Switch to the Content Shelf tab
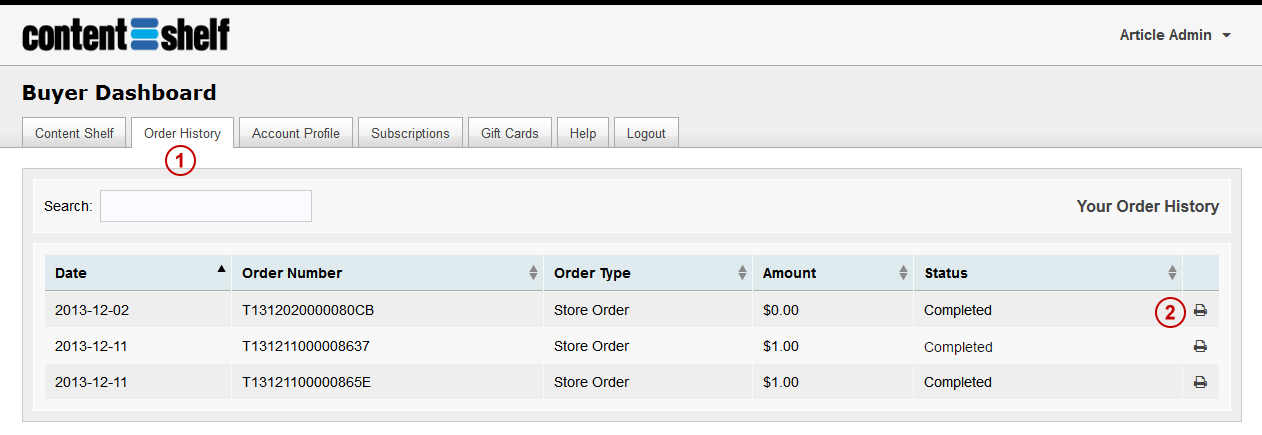This screenshot has width=1262, height=435. (x=74, y=133)
